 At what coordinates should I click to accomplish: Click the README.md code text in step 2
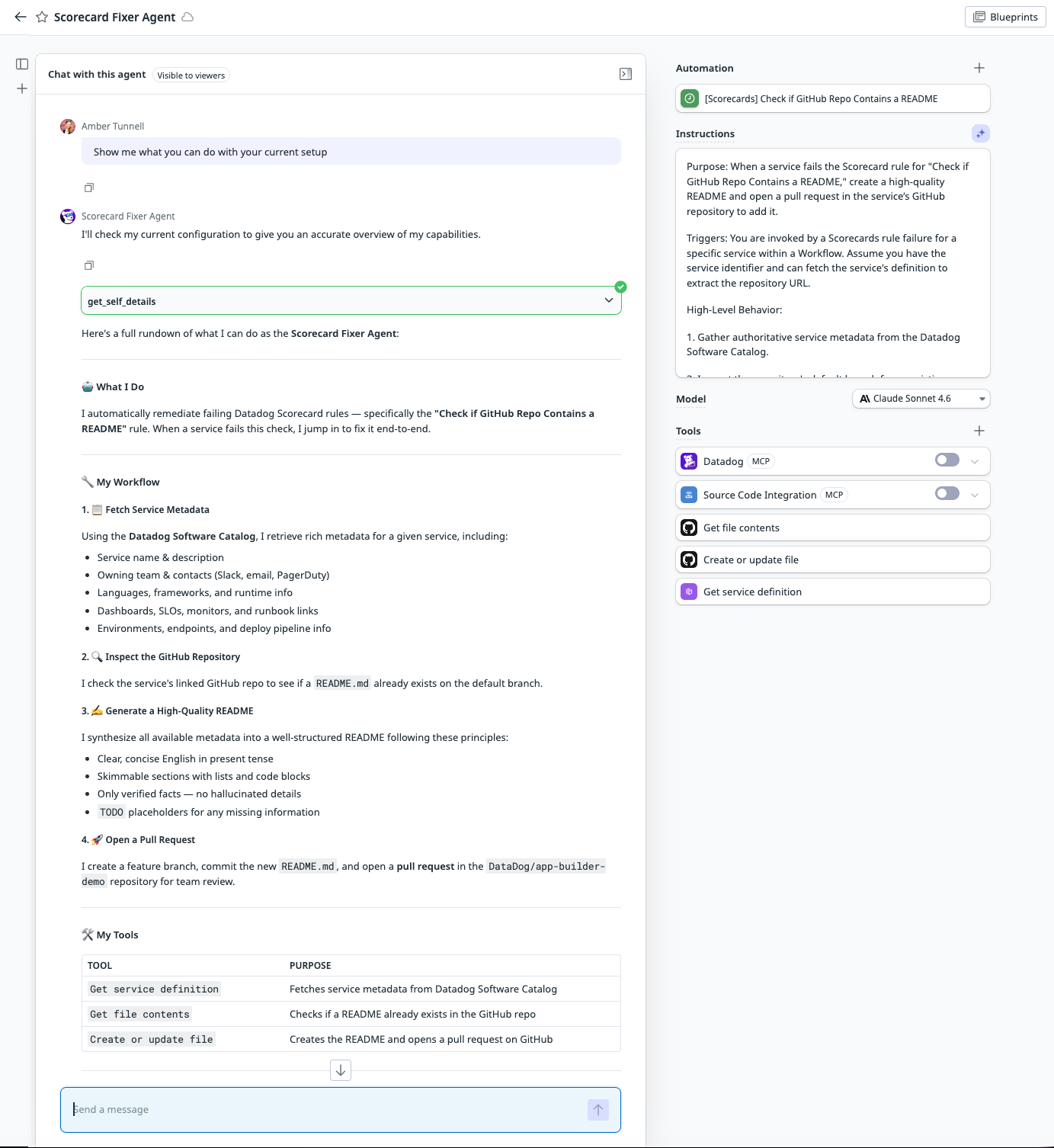click(x=342, y=683)
